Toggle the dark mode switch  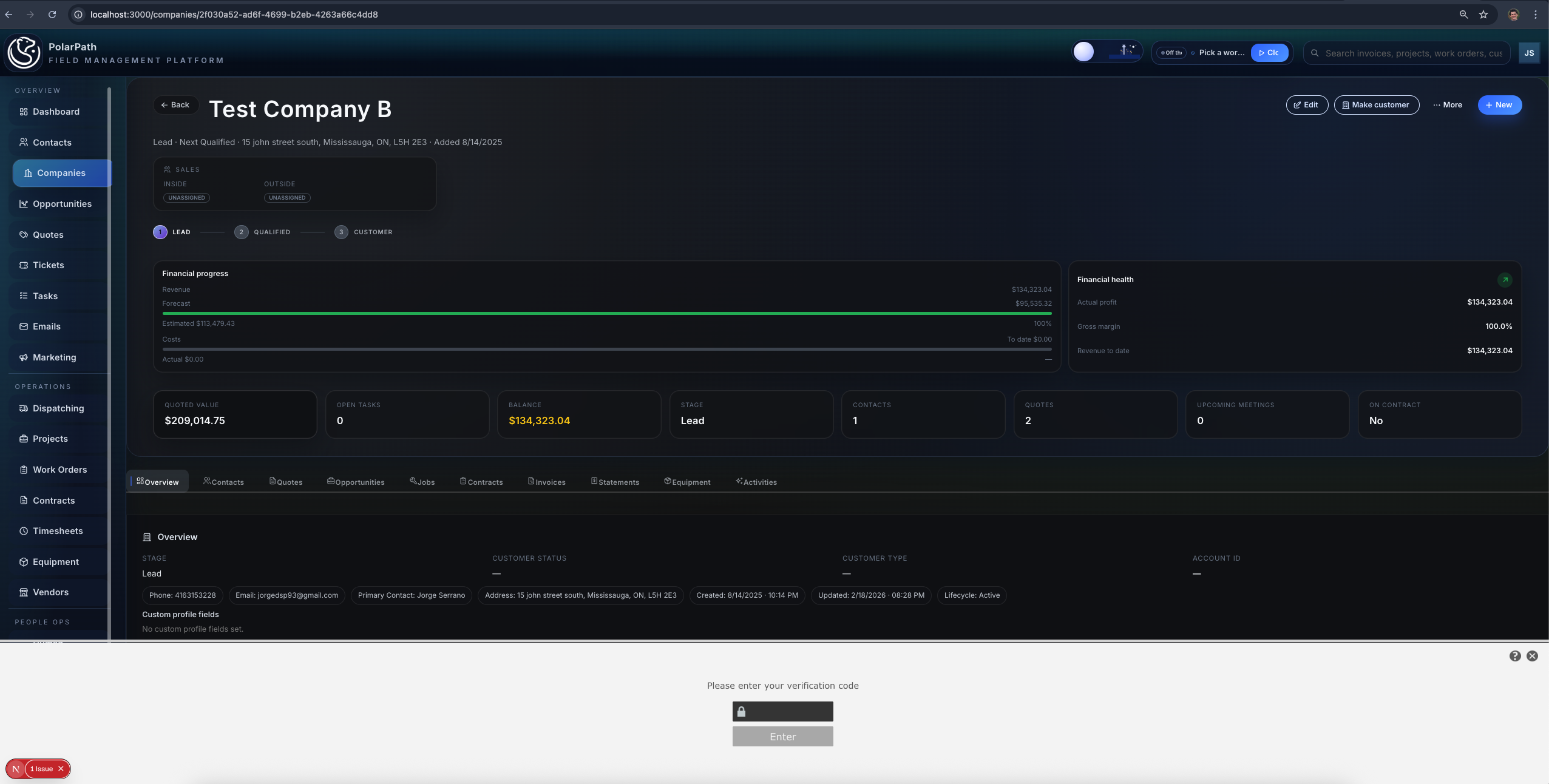coord(1106,52)
